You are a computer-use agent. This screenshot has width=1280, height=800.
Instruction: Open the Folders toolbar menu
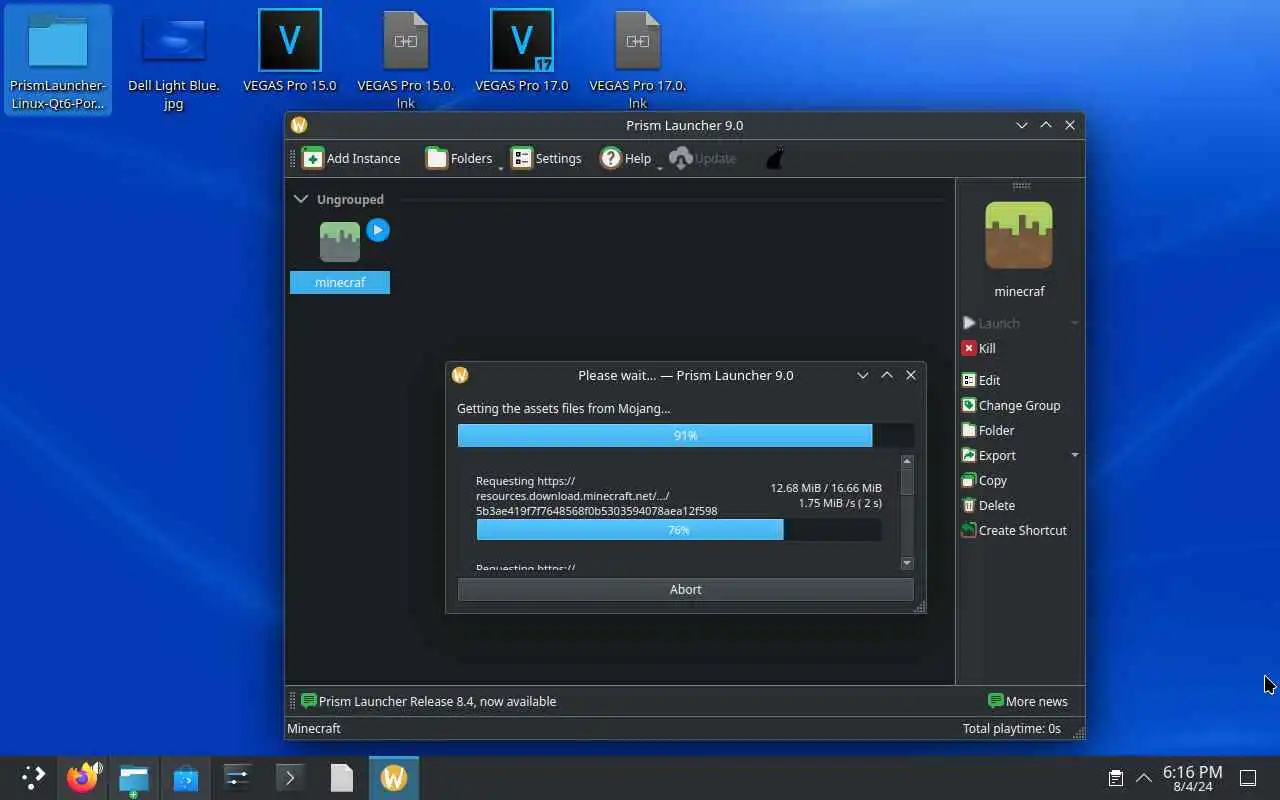point(459,158)
